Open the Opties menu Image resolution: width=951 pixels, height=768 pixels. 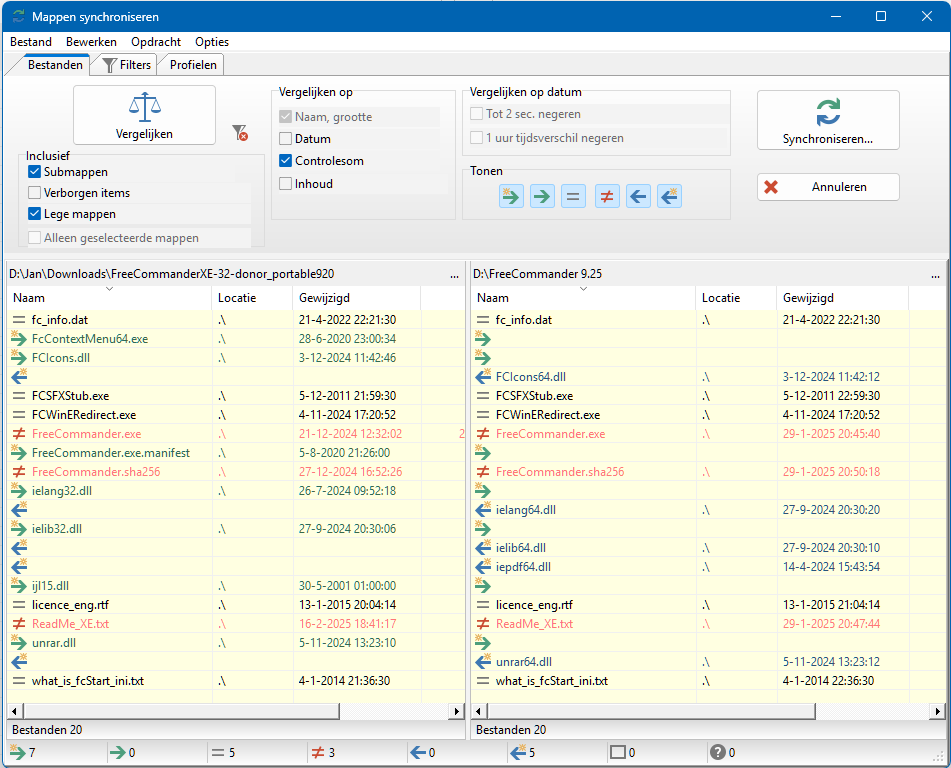coord(212,42)
